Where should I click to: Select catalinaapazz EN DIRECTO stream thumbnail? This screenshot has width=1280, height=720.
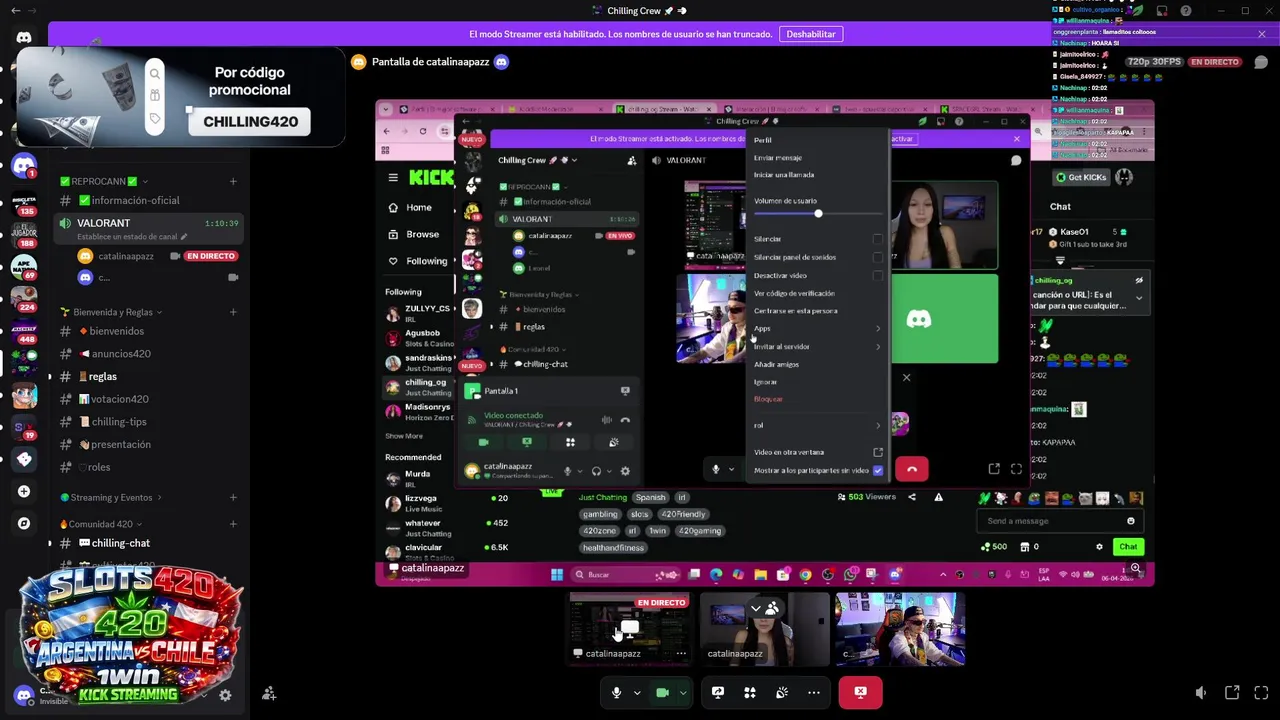coord(629,628)
